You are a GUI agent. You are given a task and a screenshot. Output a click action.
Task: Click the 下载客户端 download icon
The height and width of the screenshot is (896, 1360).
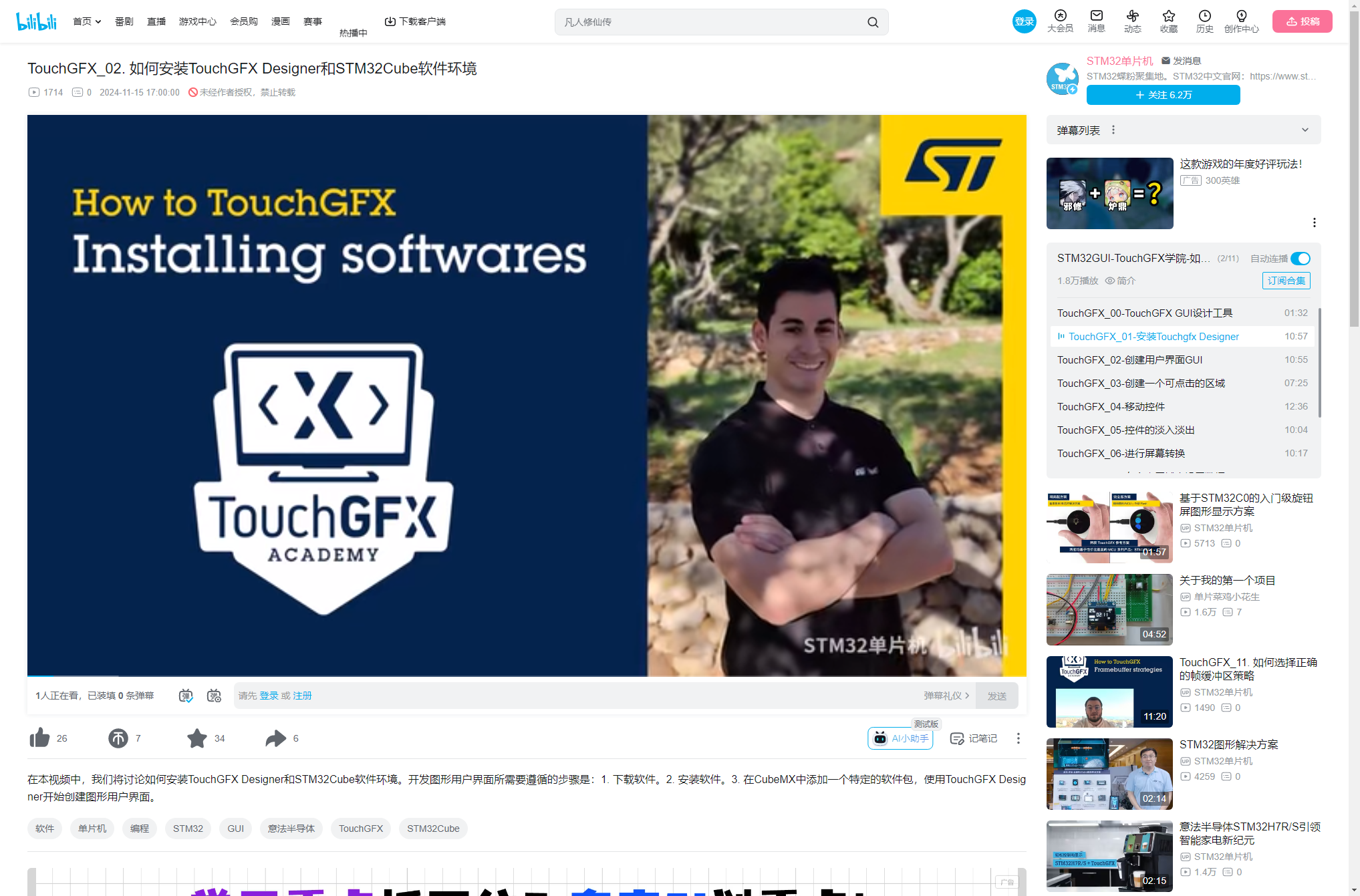point(390,21)
